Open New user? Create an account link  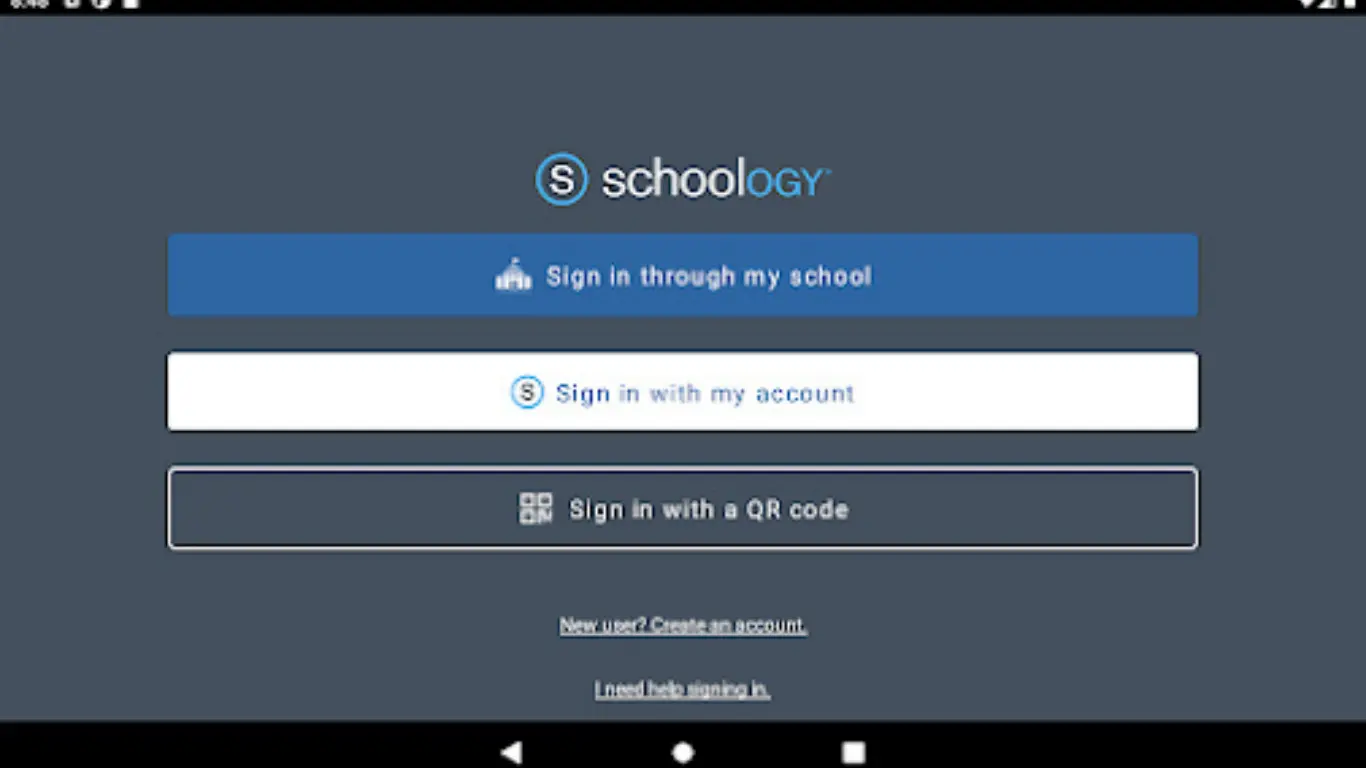click(x=683, y=625)
